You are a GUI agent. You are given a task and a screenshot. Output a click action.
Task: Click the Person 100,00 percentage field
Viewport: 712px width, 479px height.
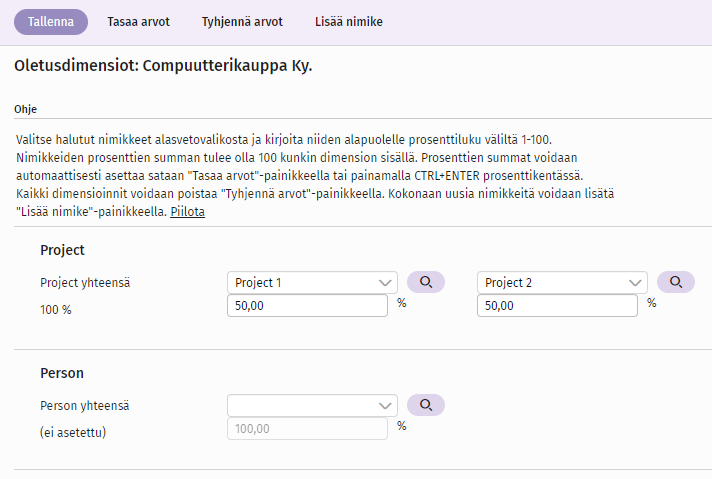coord(307,429)
